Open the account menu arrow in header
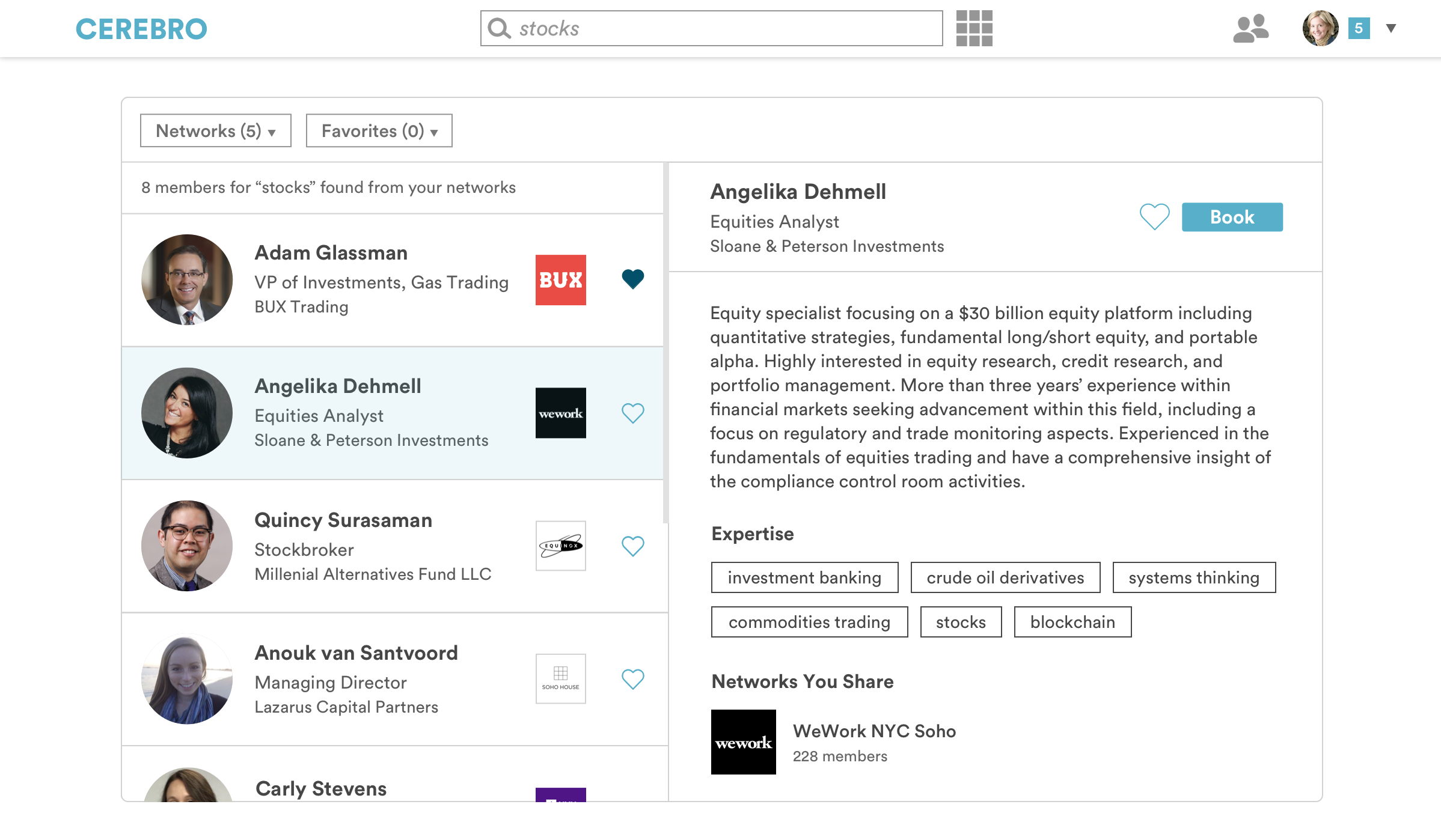 (1391, 28)
